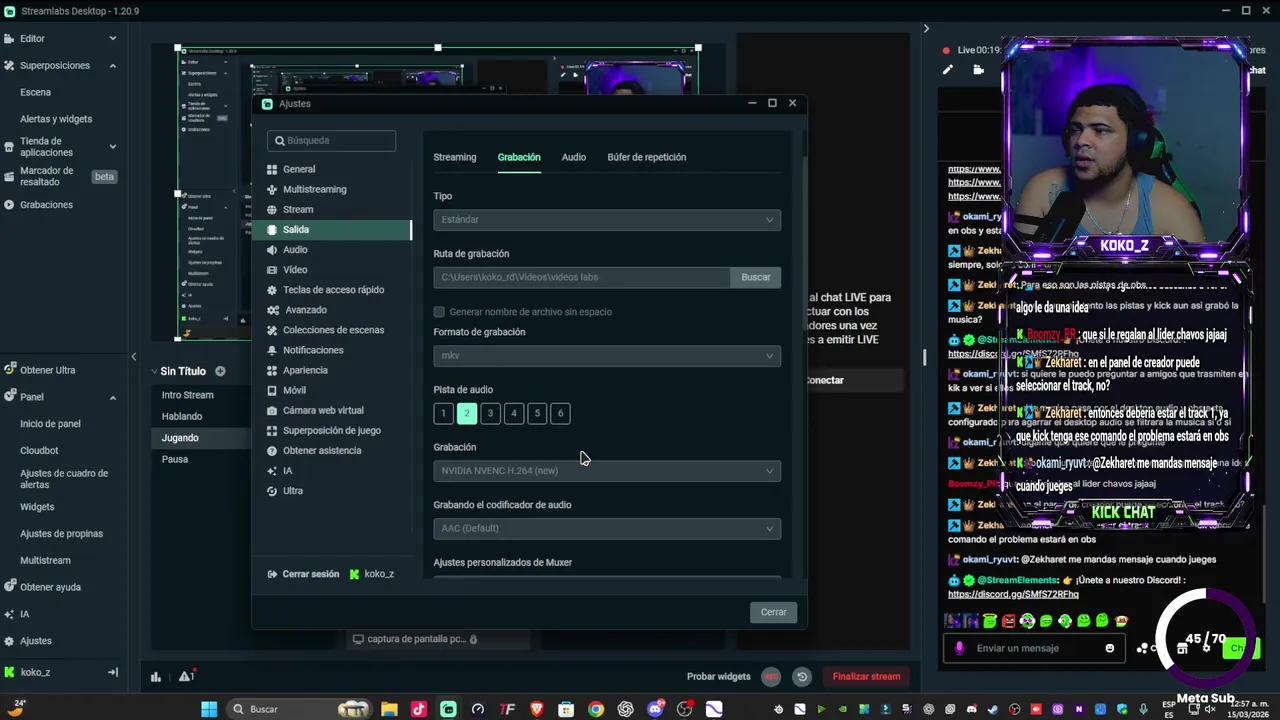Toggle audio track 2
The height and width of the screenshot is (720, 1280).
[467, 413]
